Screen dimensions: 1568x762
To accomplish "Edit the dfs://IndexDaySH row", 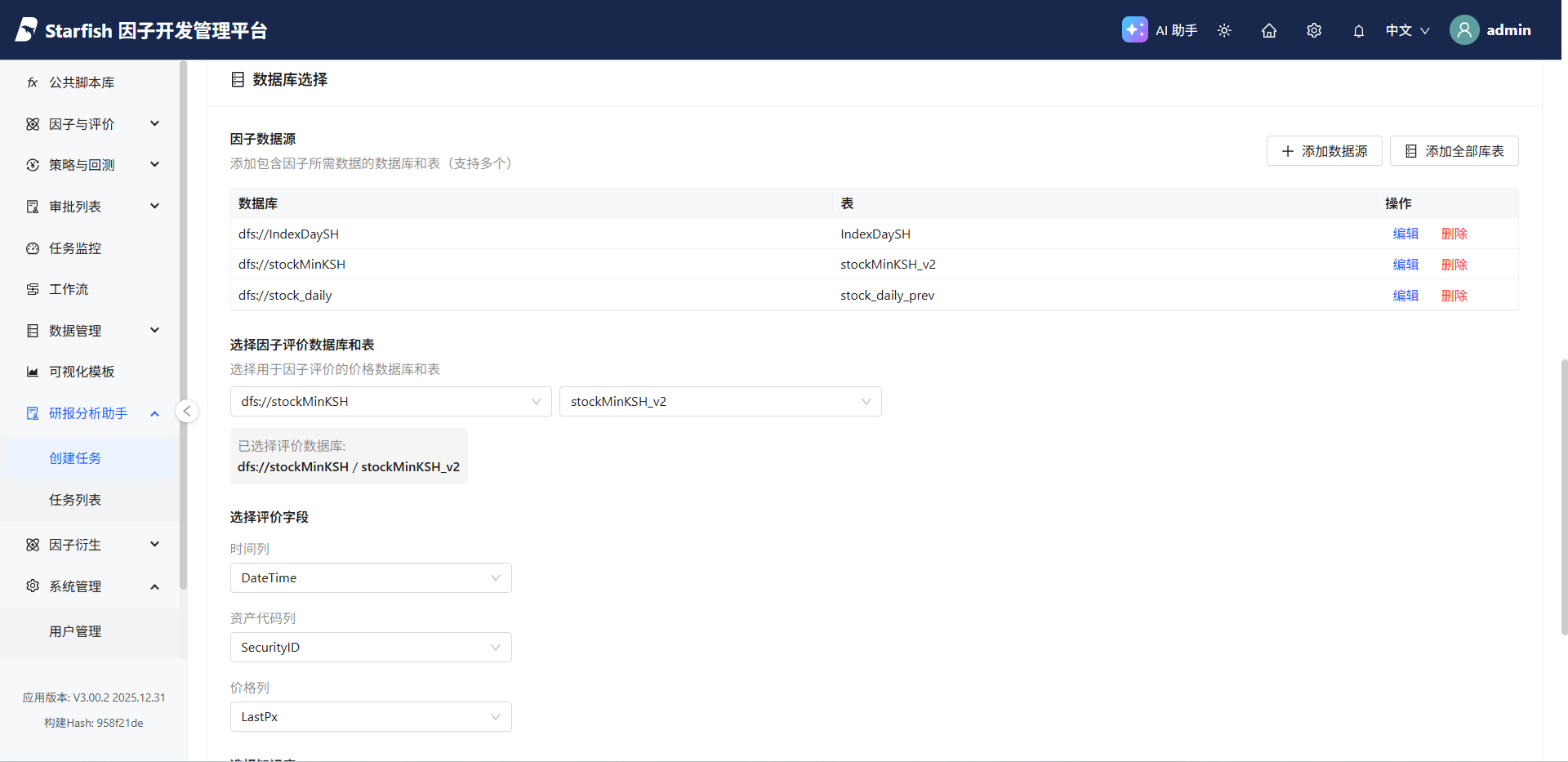I will (1405, 234).
